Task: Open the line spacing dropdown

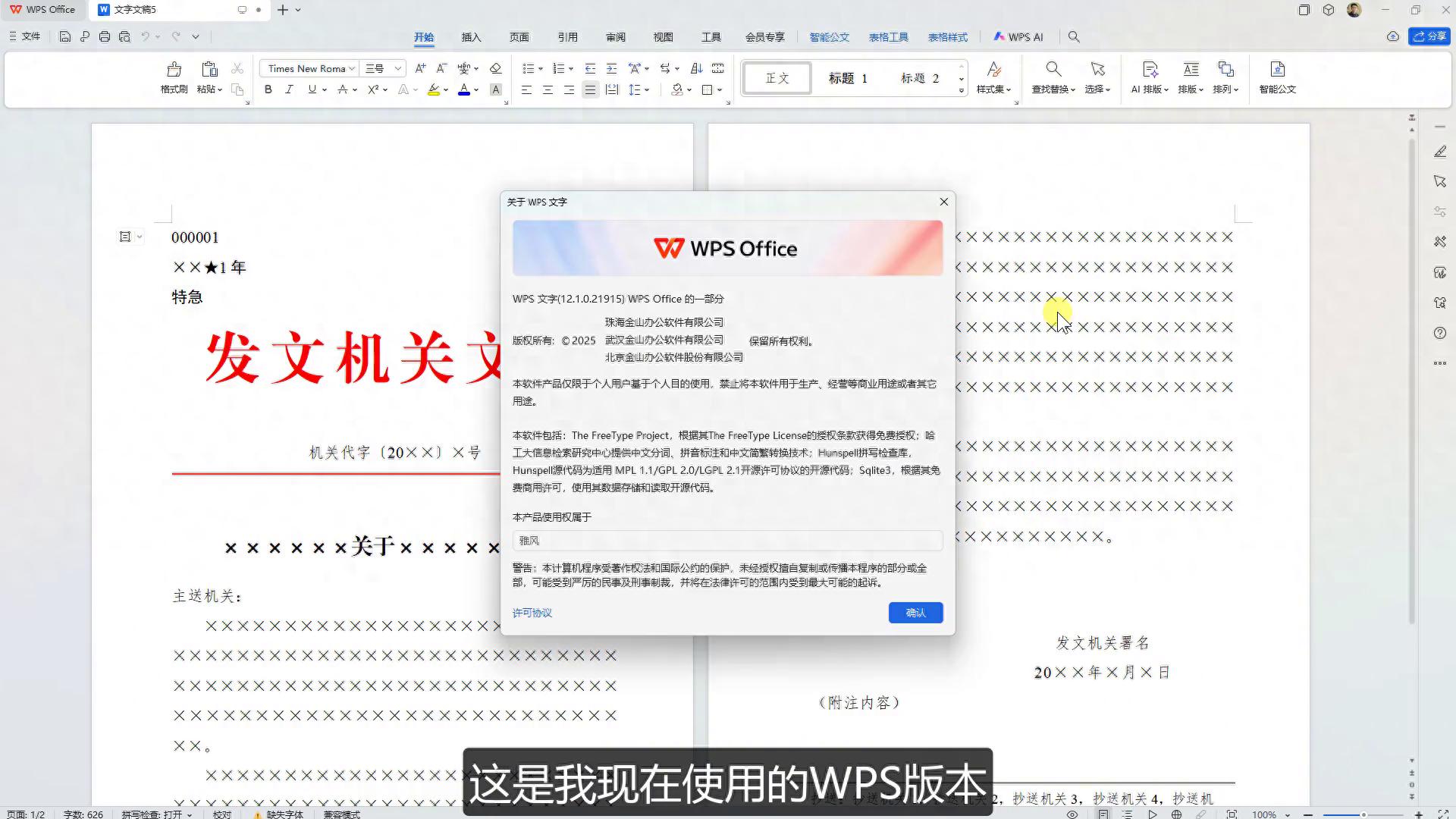Action: pyautogui.click(x=638, y=89)
